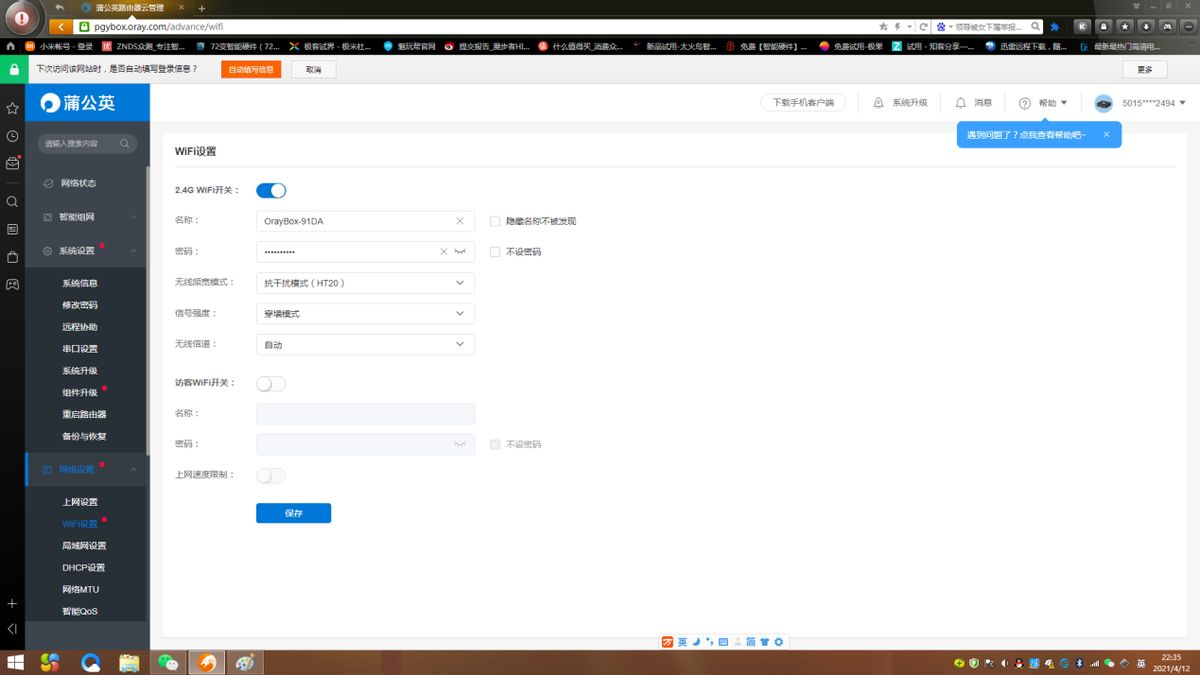Click the 蒲公英 logo in the header
Viewport: 1200px width, 675px height.
tap(78, 103)
